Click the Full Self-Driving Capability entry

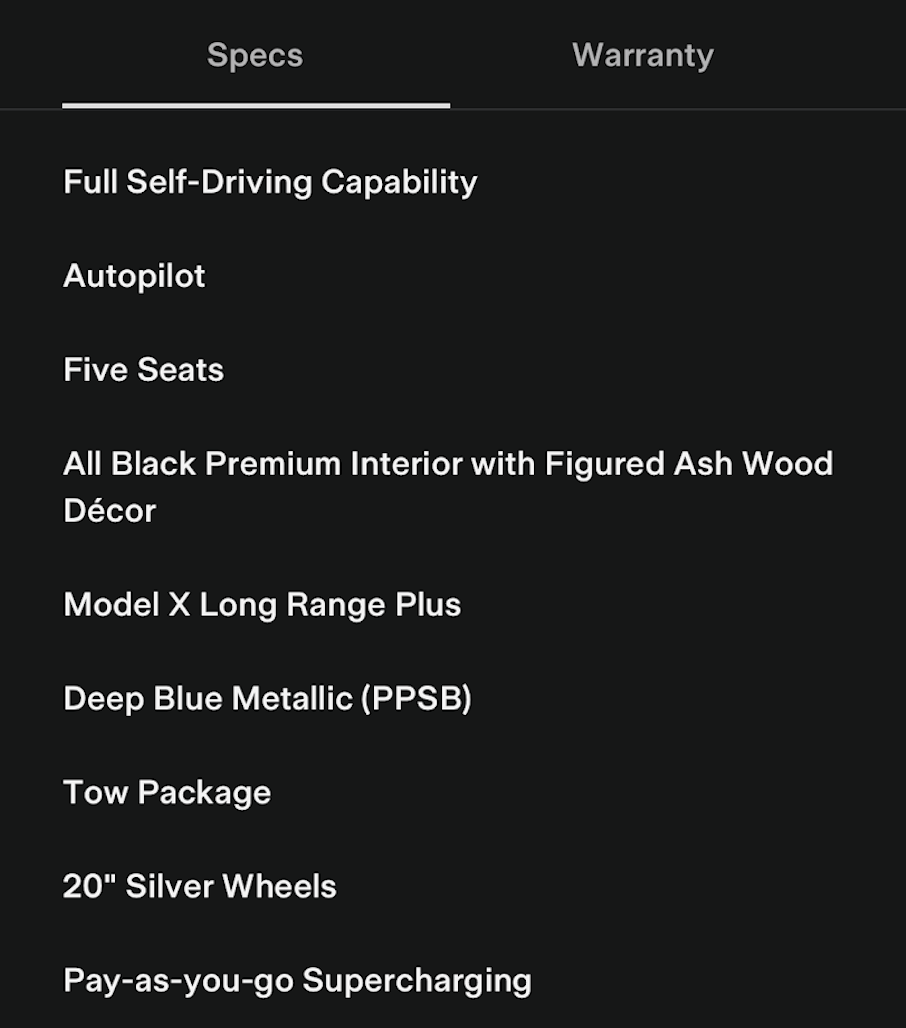click(x=270, y=182)
